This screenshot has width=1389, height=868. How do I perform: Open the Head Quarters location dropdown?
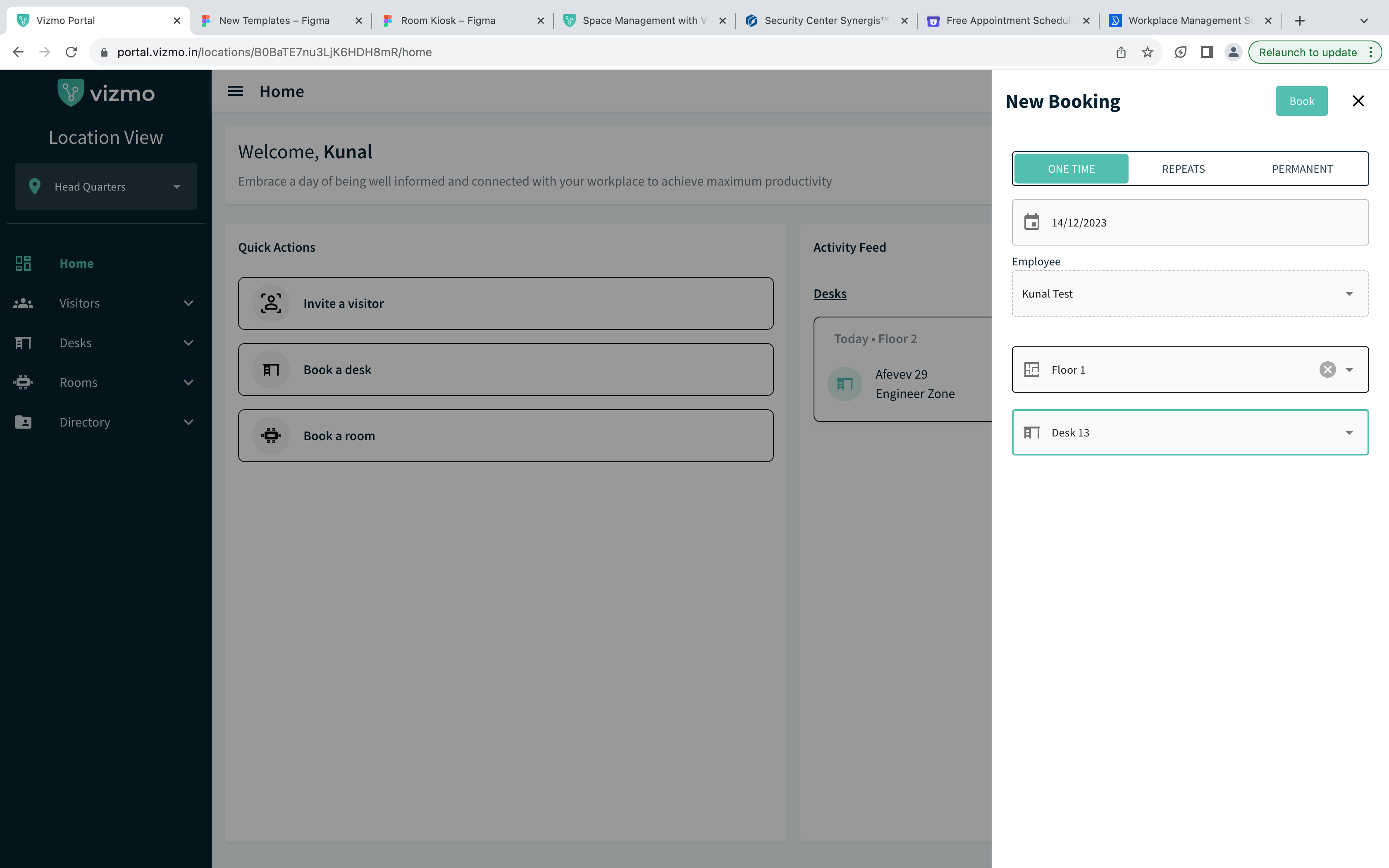(105, 186)
